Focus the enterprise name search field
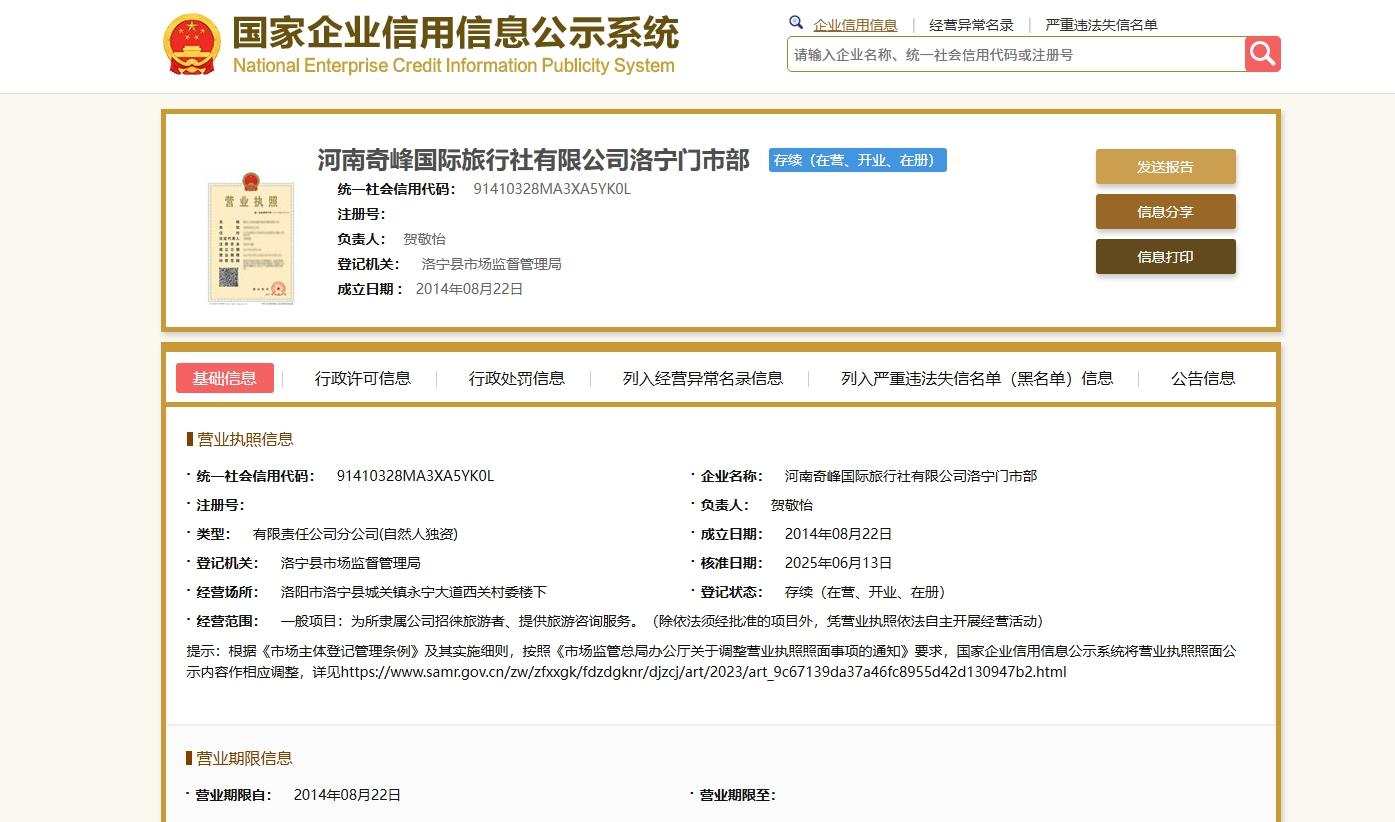 tap(1016, 54)
